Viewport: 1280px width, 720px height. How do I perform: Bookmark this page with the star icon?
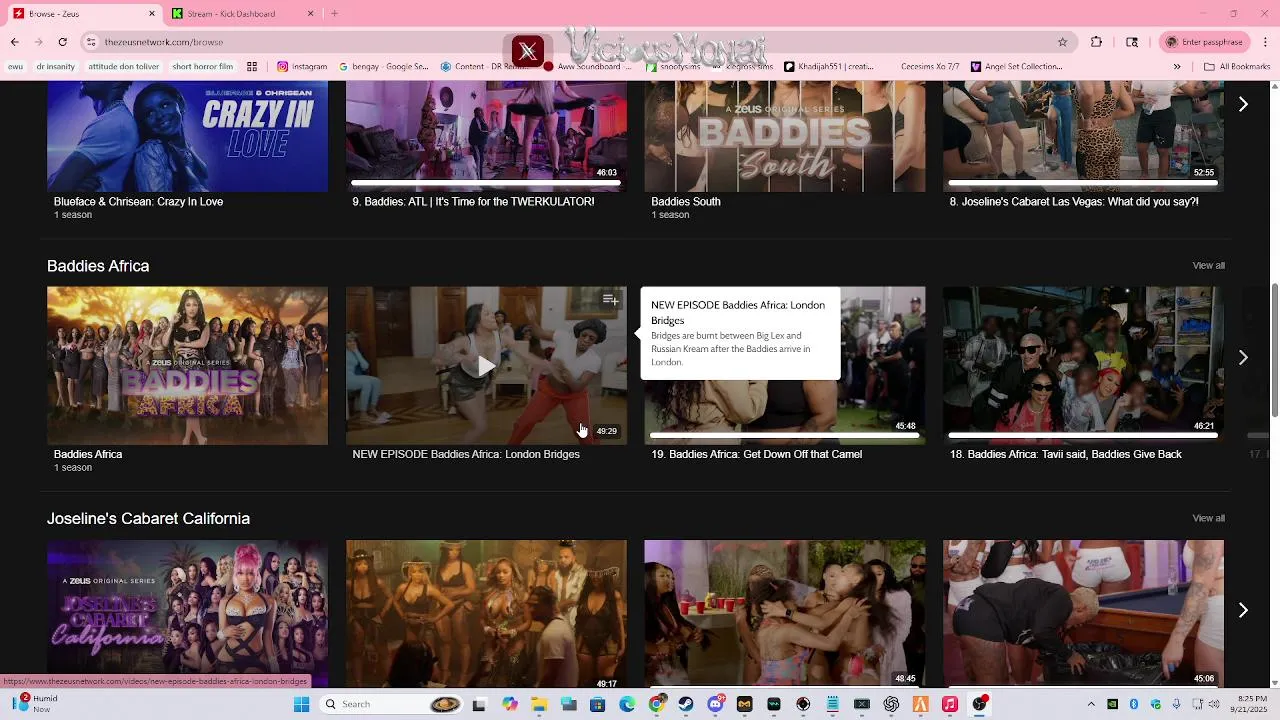[x=1062, y=42]
